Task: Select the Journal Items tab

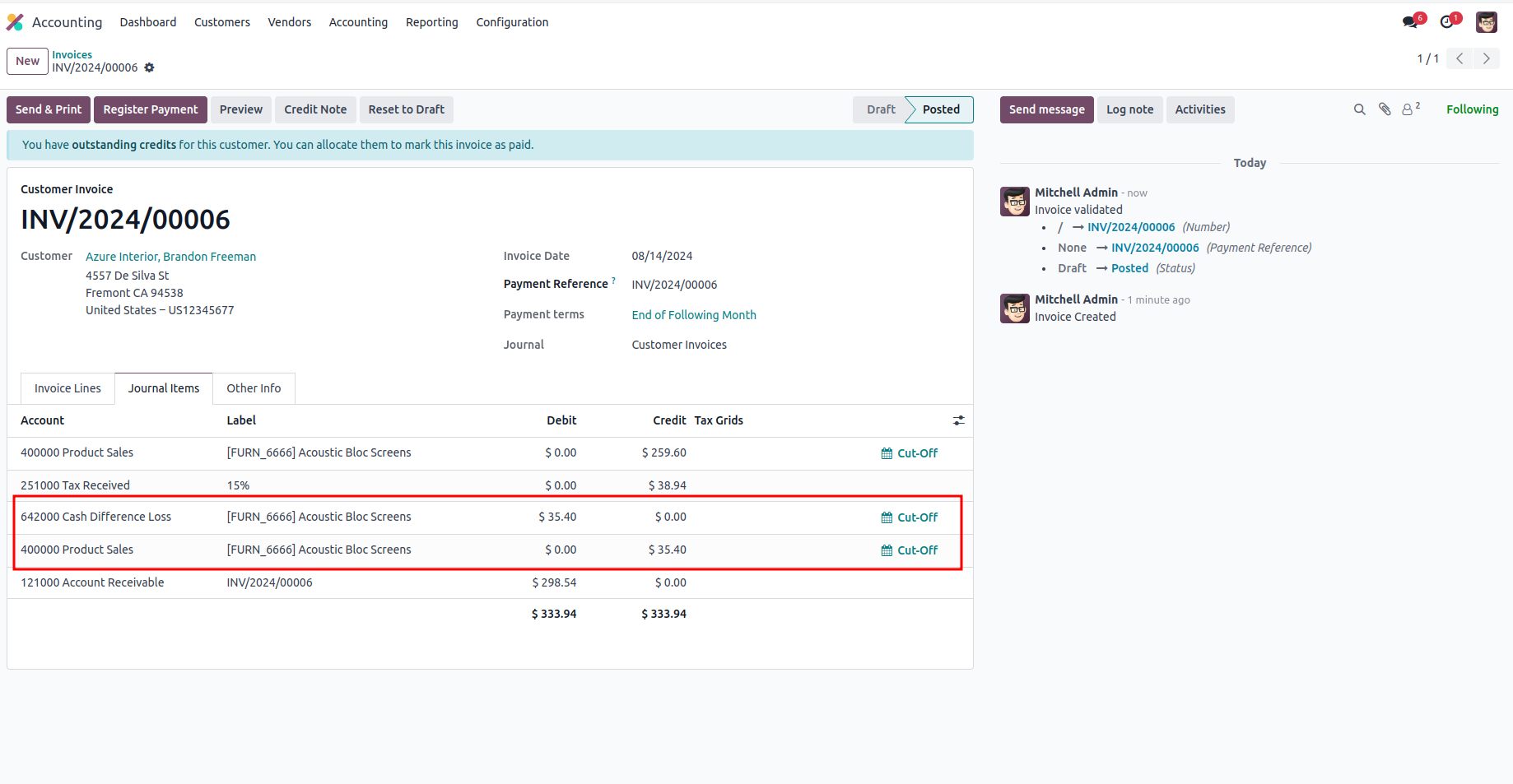Action: click(x=164, y=388)
